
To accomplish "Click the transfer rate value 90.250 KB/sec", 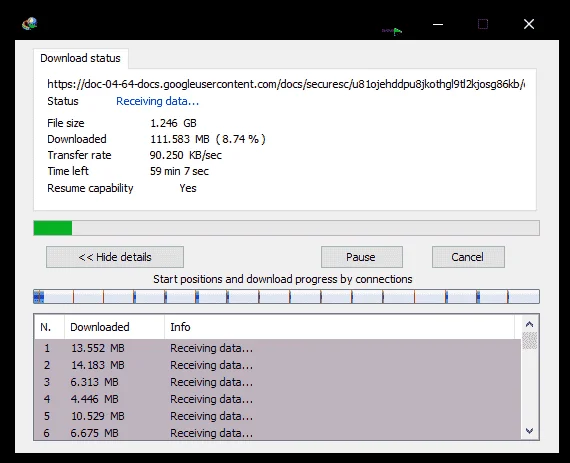I will point(186,155).
